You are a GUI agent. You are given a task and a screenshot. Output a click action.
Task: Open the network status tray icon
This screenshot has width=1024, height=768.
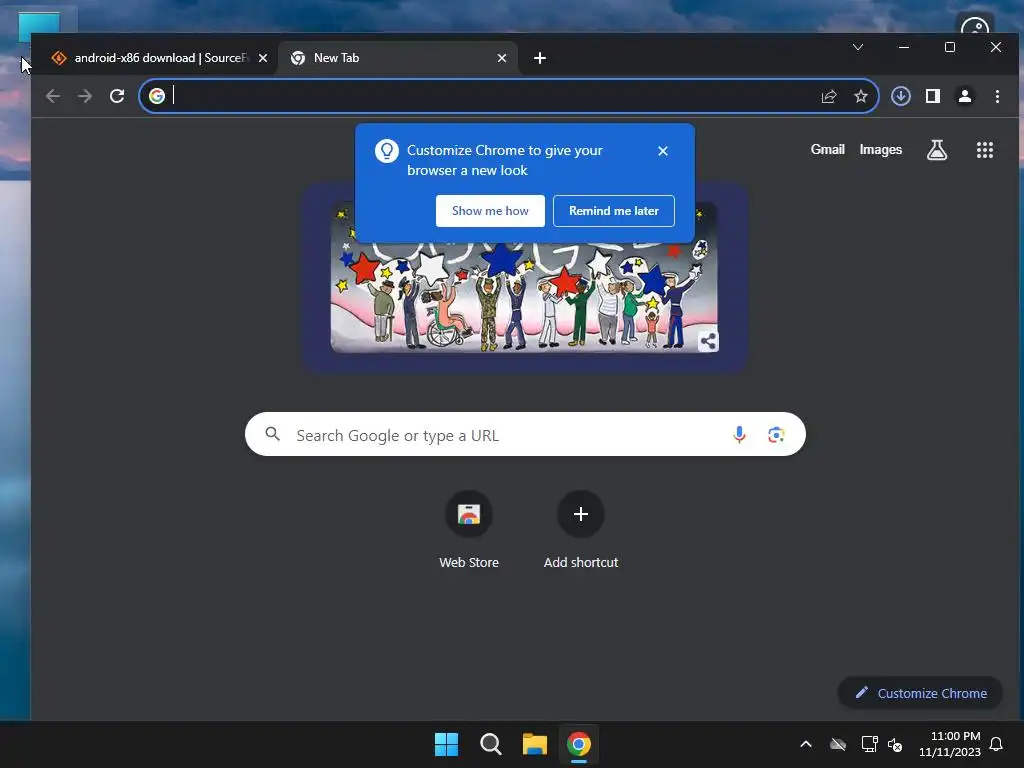(869, 744)
